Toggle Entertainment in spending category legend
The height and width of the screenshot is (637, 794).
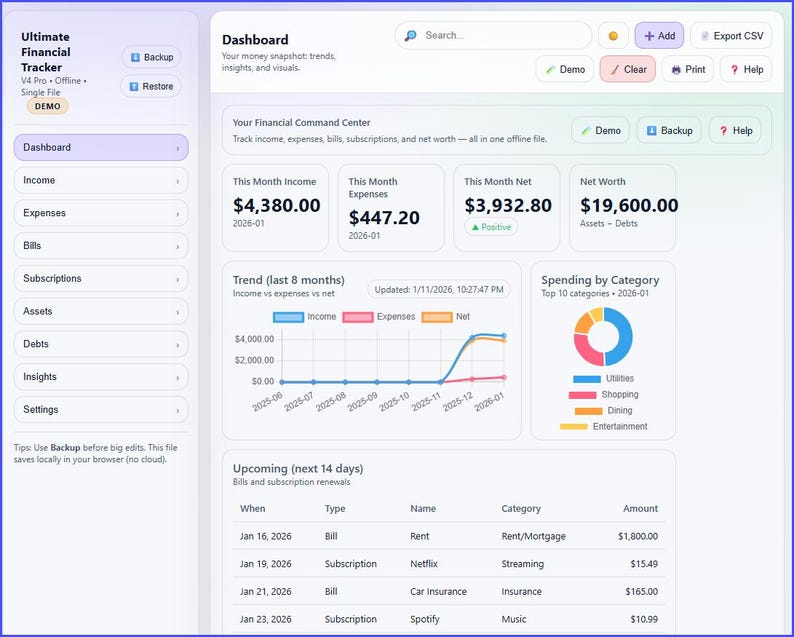(x=603, y=426)
